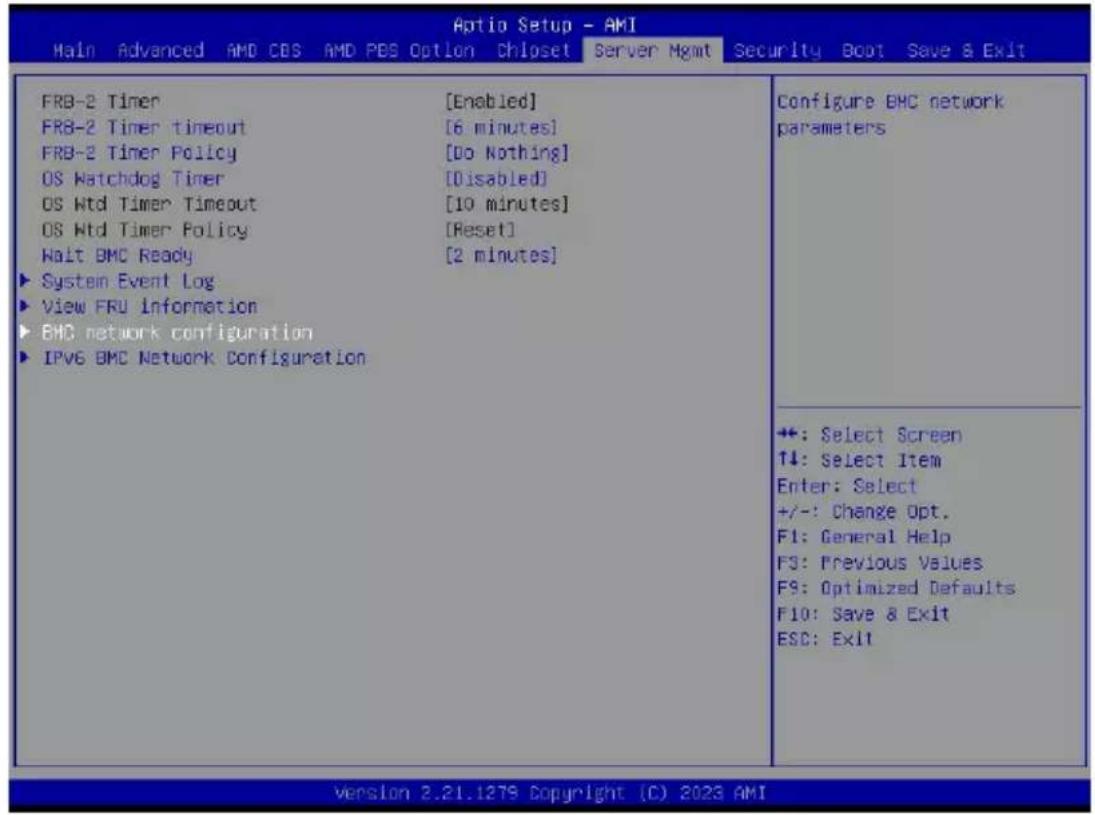Open the Advanced tab

coord(161,50)
